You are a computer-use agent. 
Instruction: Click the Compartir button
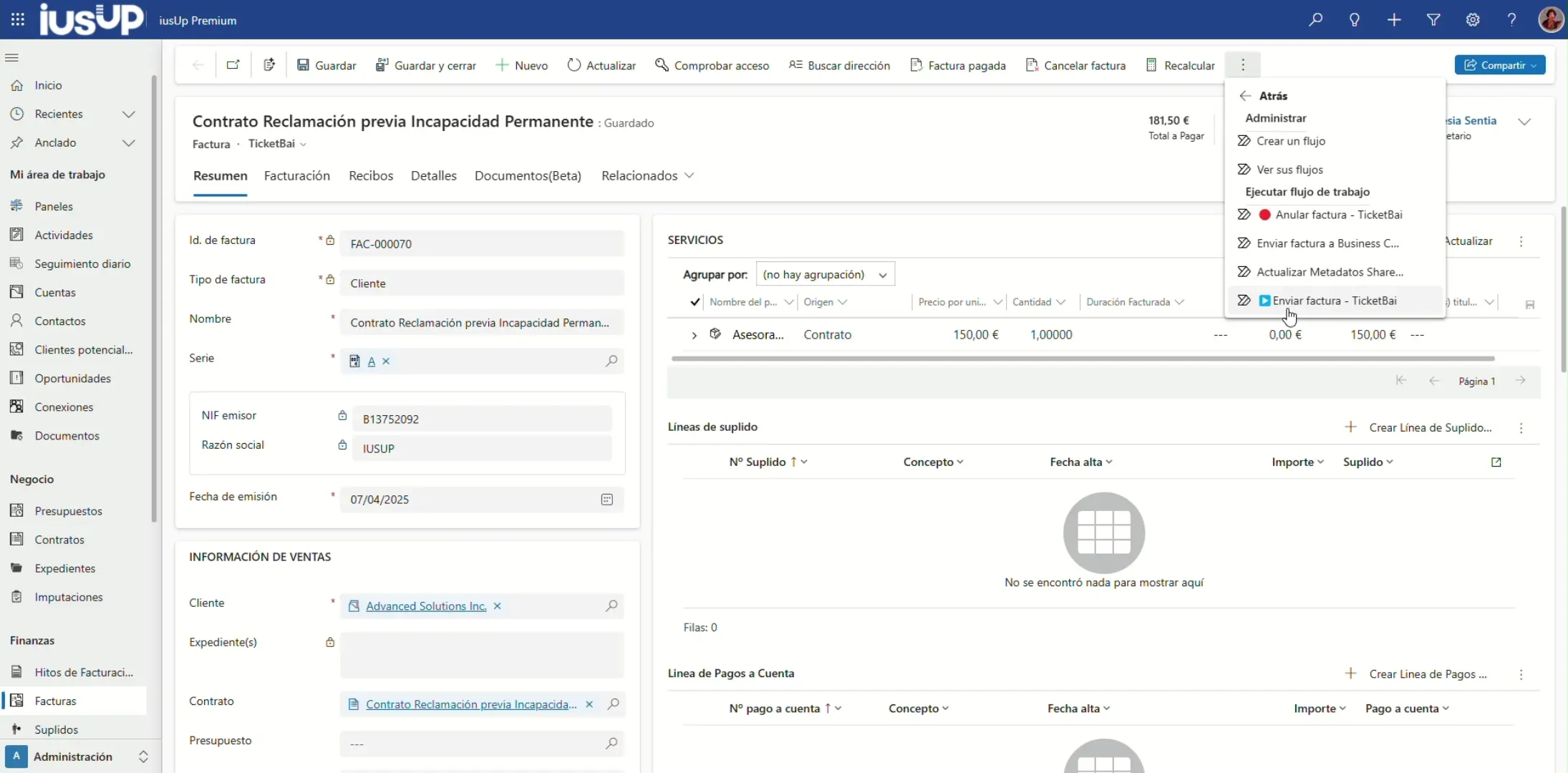(1499, 65)
